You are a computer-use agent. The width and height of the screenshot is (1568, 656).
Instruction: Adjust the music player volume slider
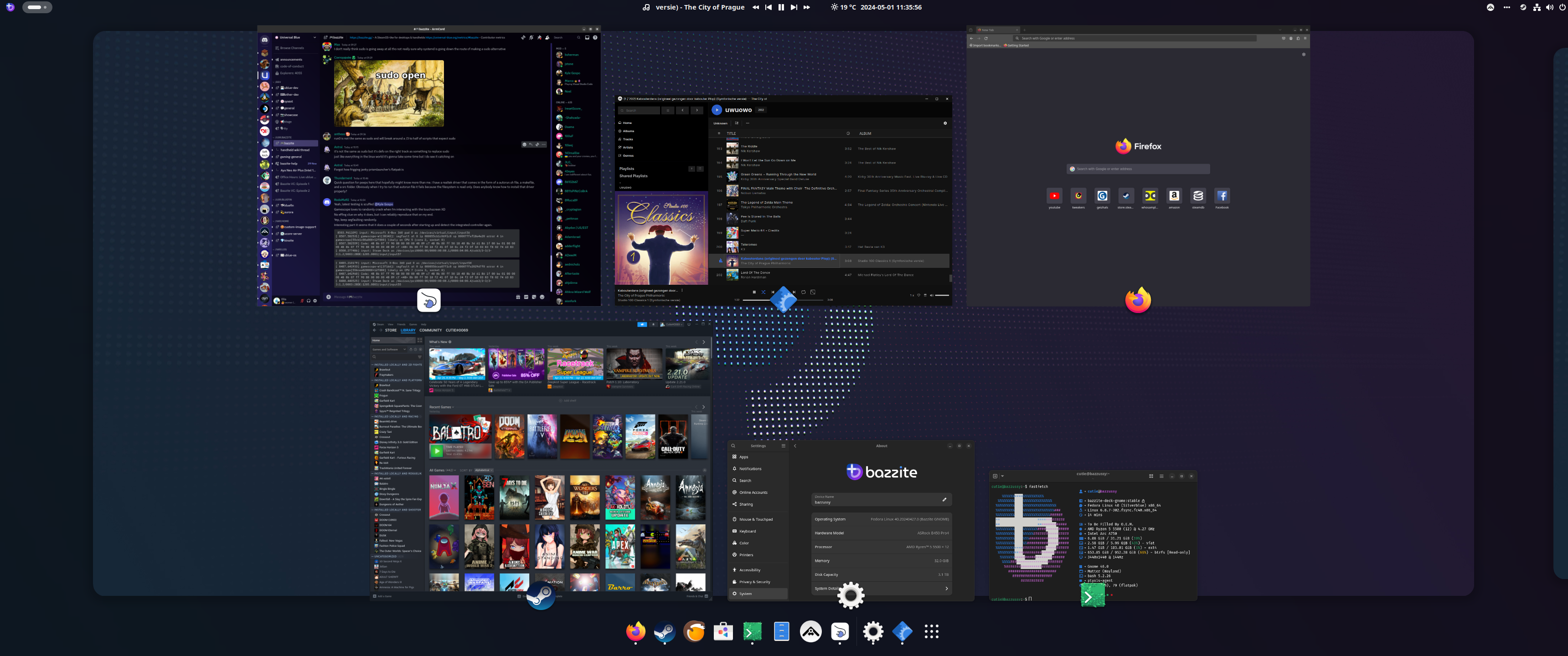[x=942, y=296]
